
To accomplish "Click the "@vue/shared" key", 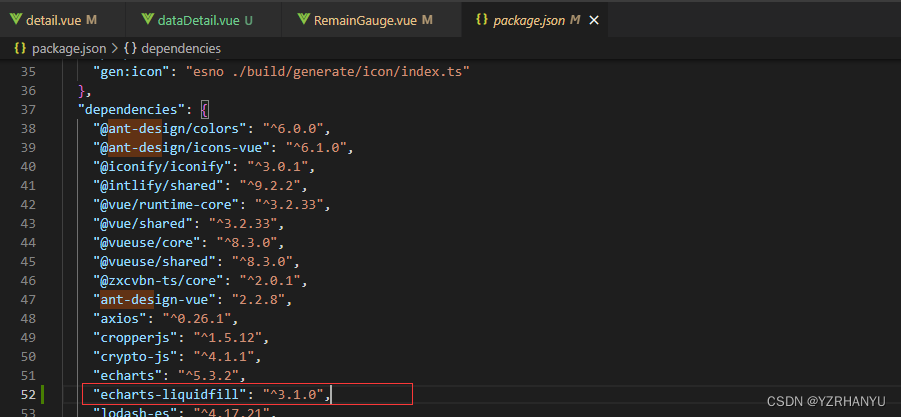I will click(x=143, y=223).
